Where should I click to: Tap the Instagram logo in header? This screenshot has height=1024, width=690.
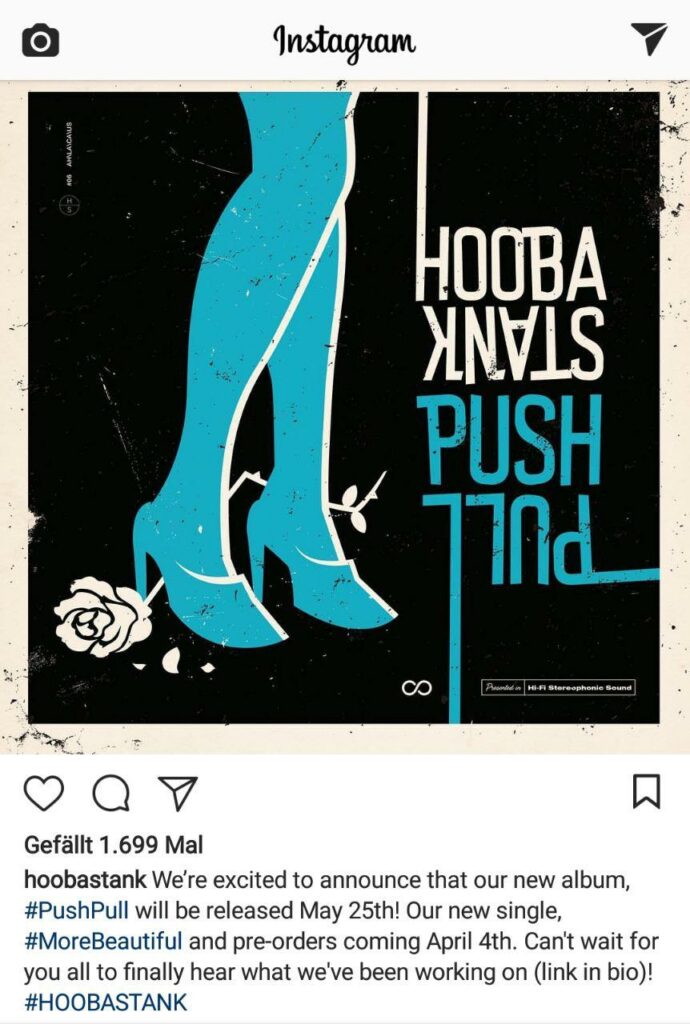click(x=344, y=42)
